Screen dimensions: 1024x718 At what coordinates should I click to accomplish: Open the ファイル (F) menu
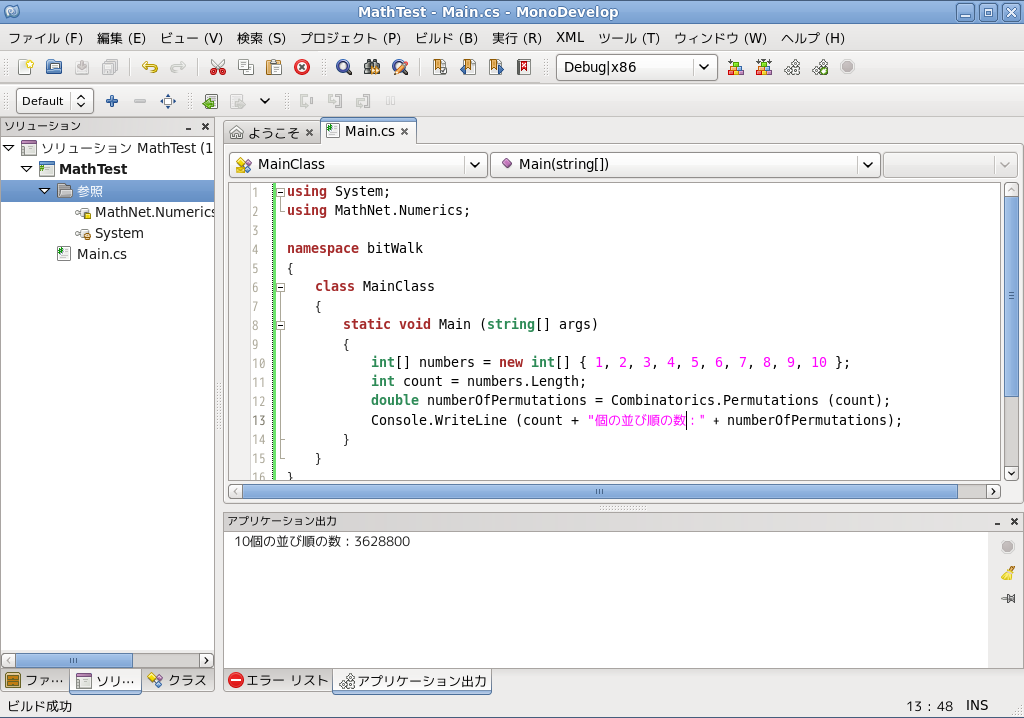click(x=46, y=38)
